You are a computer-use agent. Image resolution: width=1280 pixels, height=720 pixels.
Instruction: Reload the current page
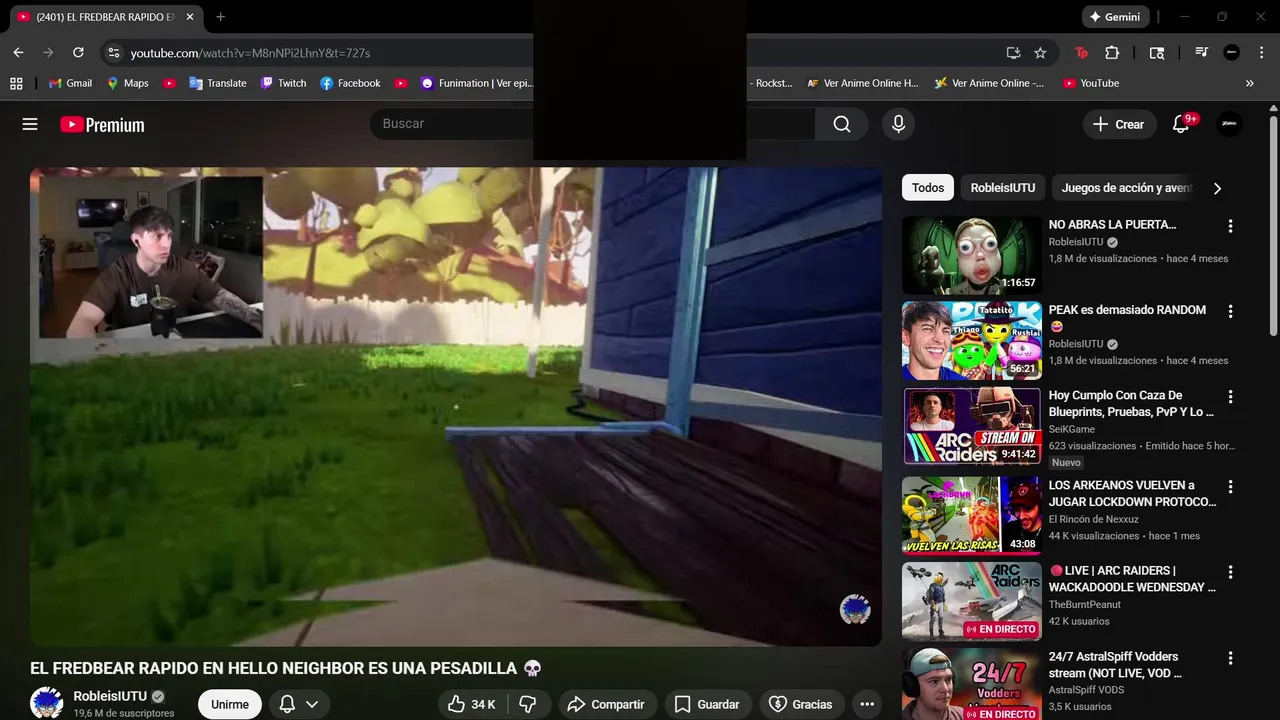pyautogui.click(x=78, y=52)
